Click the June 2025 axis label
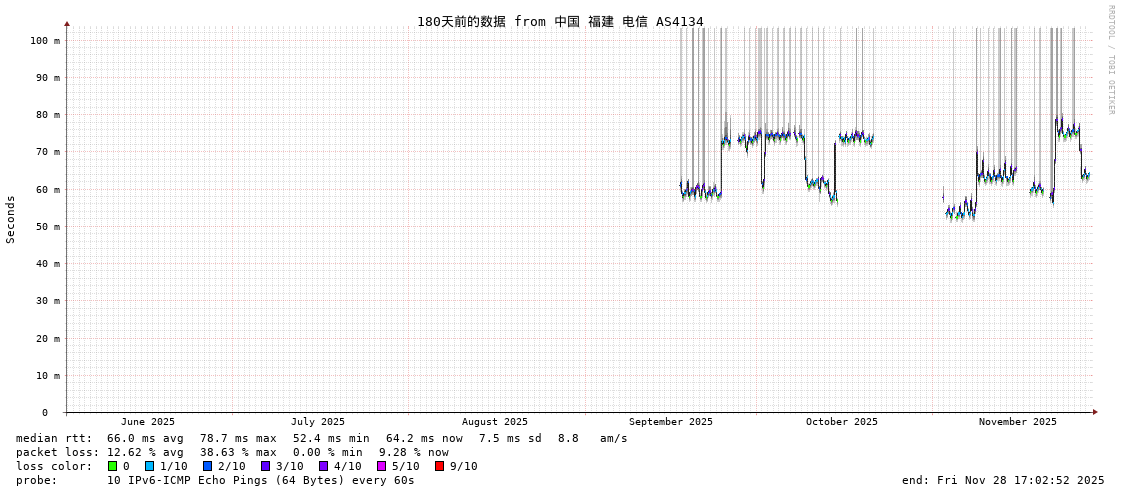1121x494 pixels. coord(147,422)
